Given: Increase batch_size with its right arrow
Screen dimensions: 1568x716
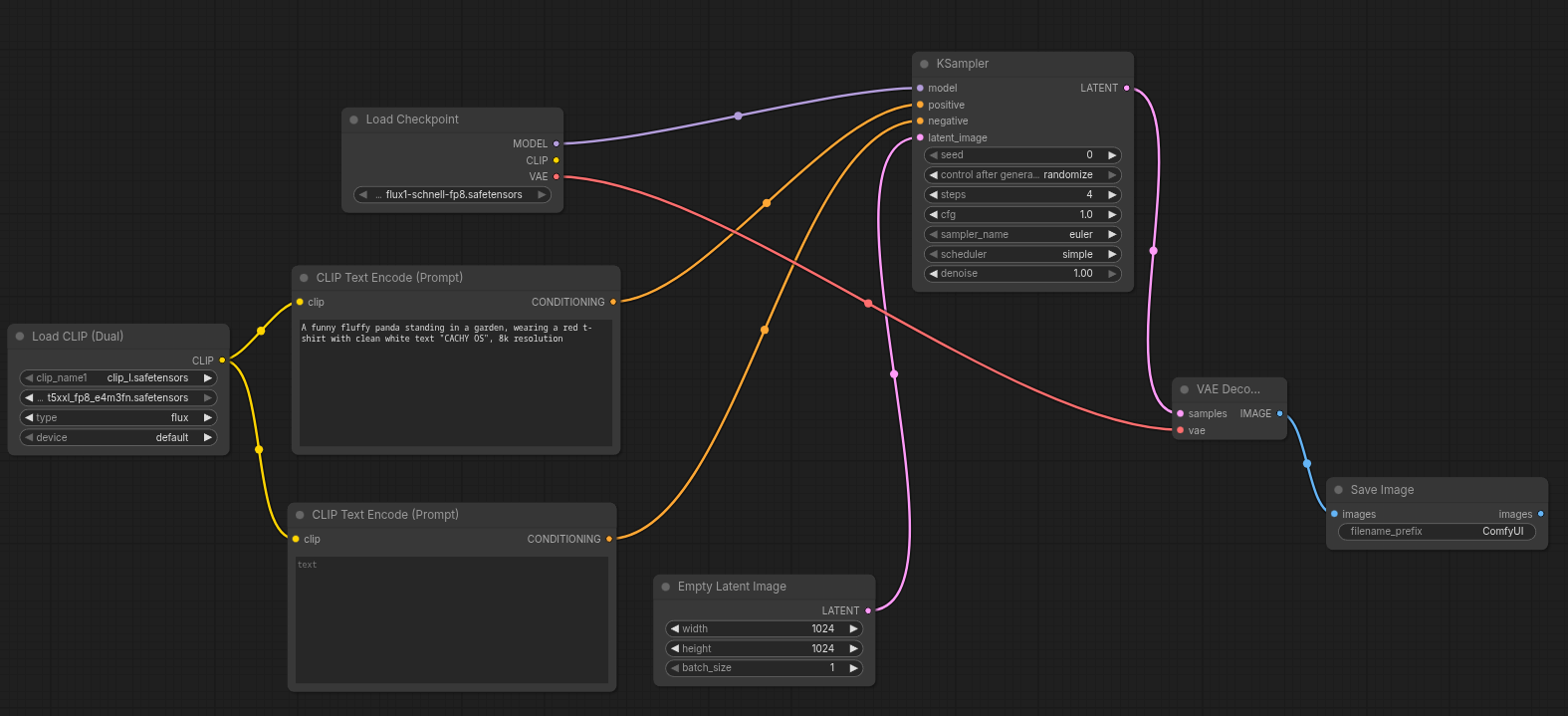Looking at the screenshot, I should pyautogui.click(x=853, y=668).
